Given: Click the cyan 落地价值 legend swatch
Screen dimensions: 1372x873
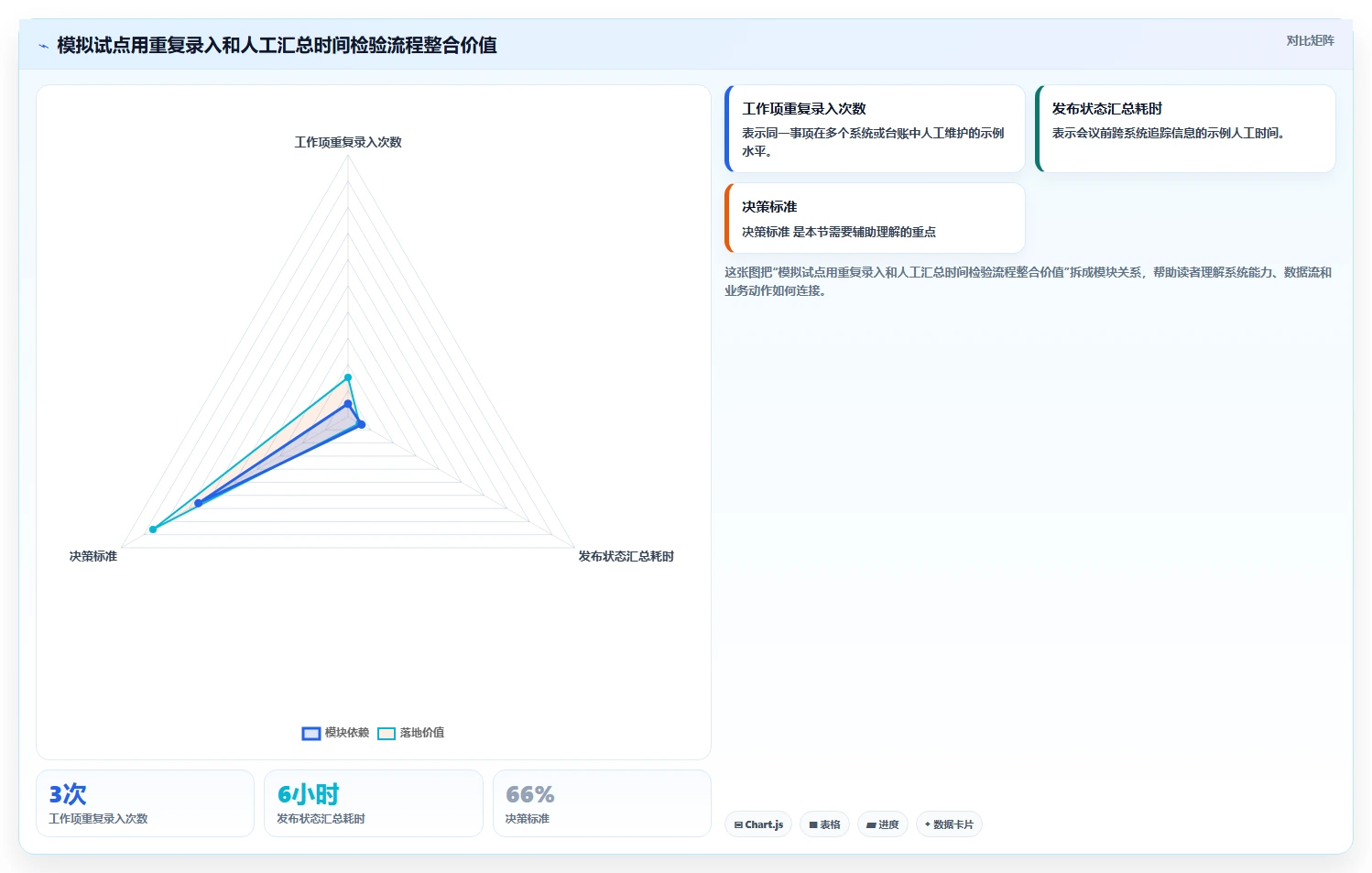Looking at the screenshot, I should [x=387, y=733].
